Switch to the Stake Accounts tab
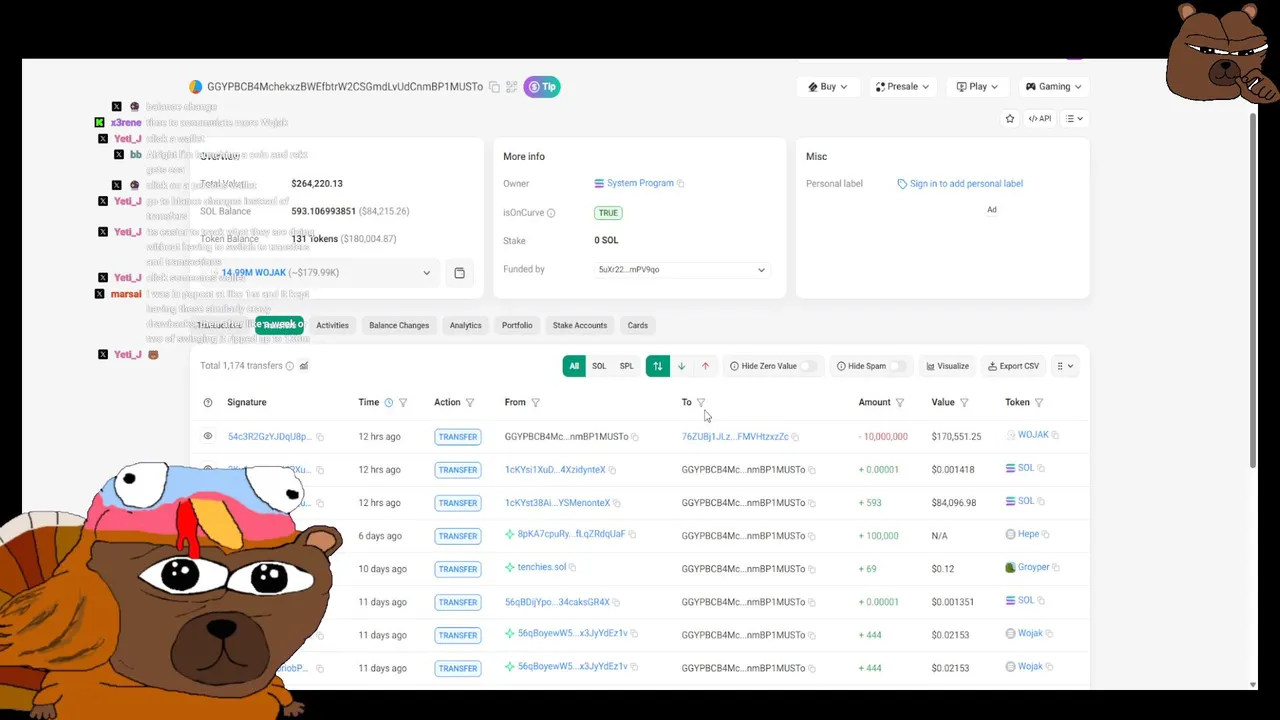This screenshot has height=720, width=1280. tap(580, 325)
